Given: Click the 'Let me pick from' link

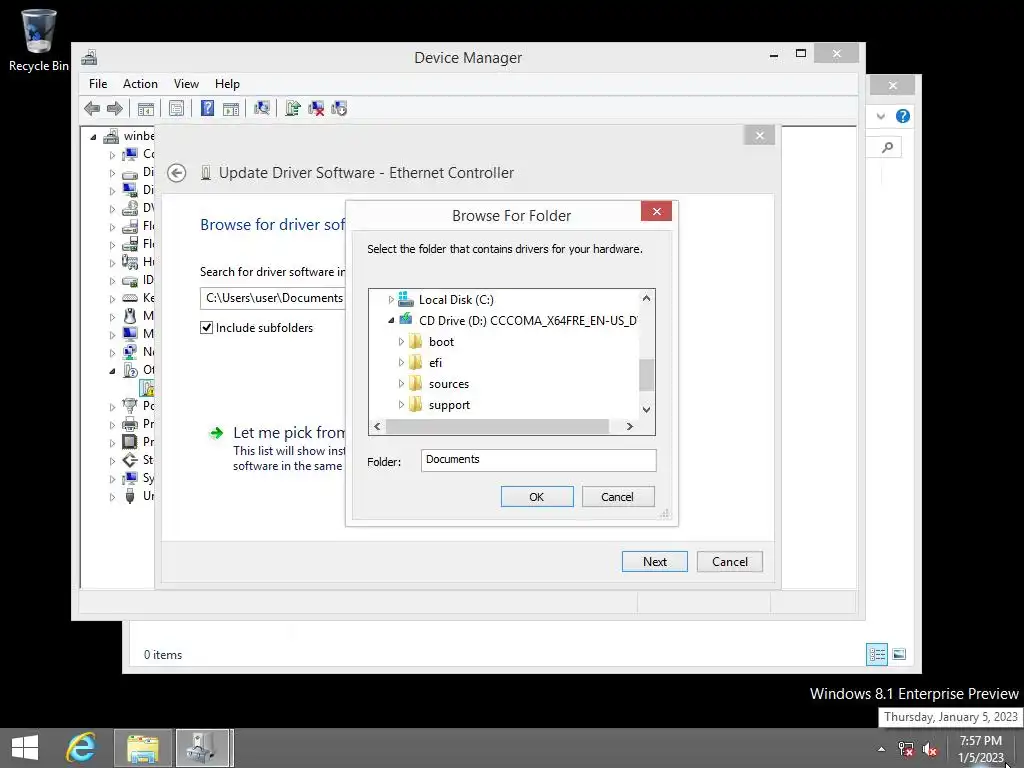Looking at the screenshot, I should click(x=289, y=432).
